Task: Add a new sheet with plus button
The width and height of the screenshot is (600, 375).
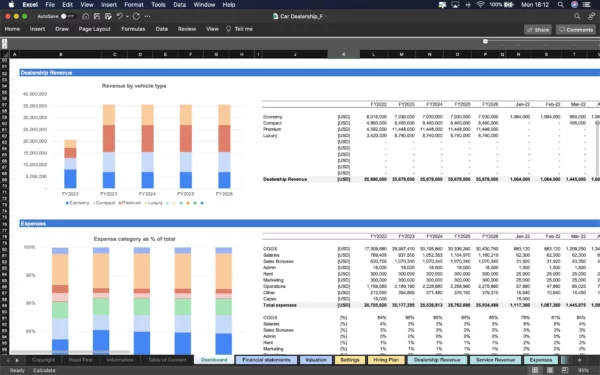Action: click(579, 360)
